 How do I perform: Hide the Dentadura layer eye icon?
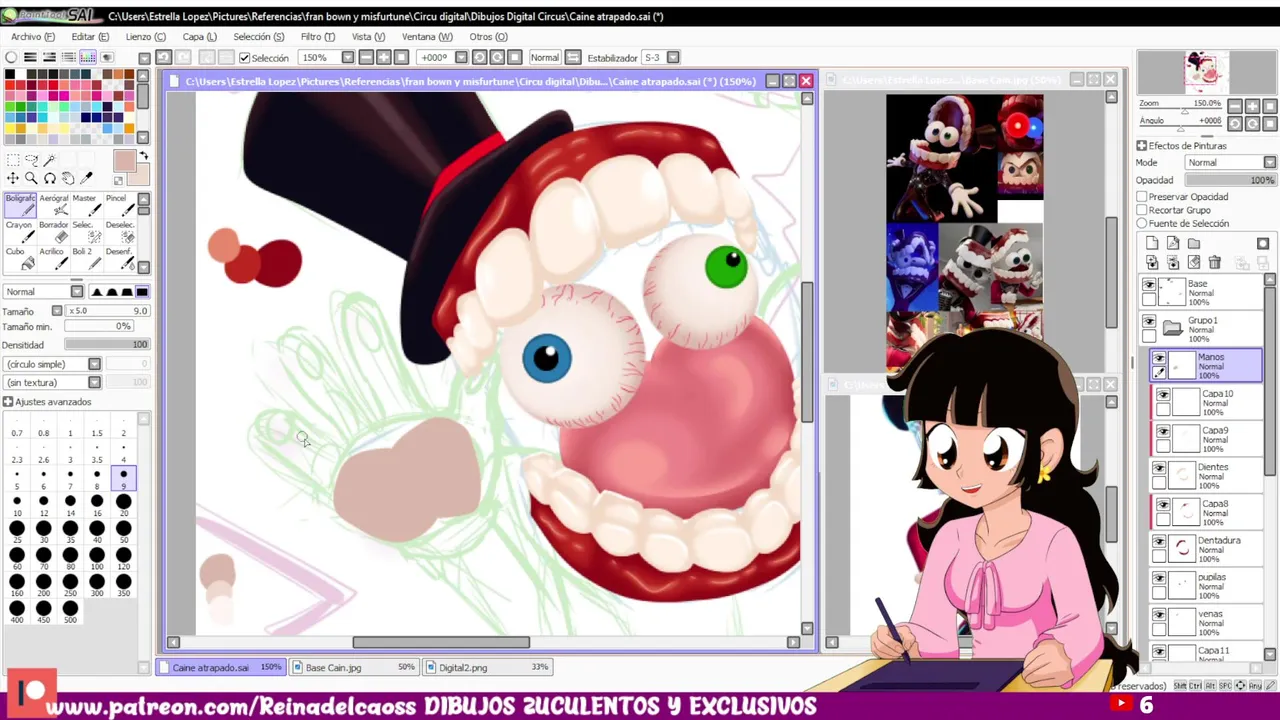1159,541
